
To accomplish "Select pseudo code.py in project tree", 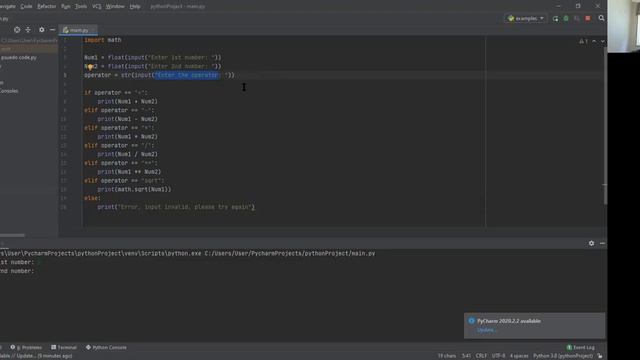I will 18,58.
